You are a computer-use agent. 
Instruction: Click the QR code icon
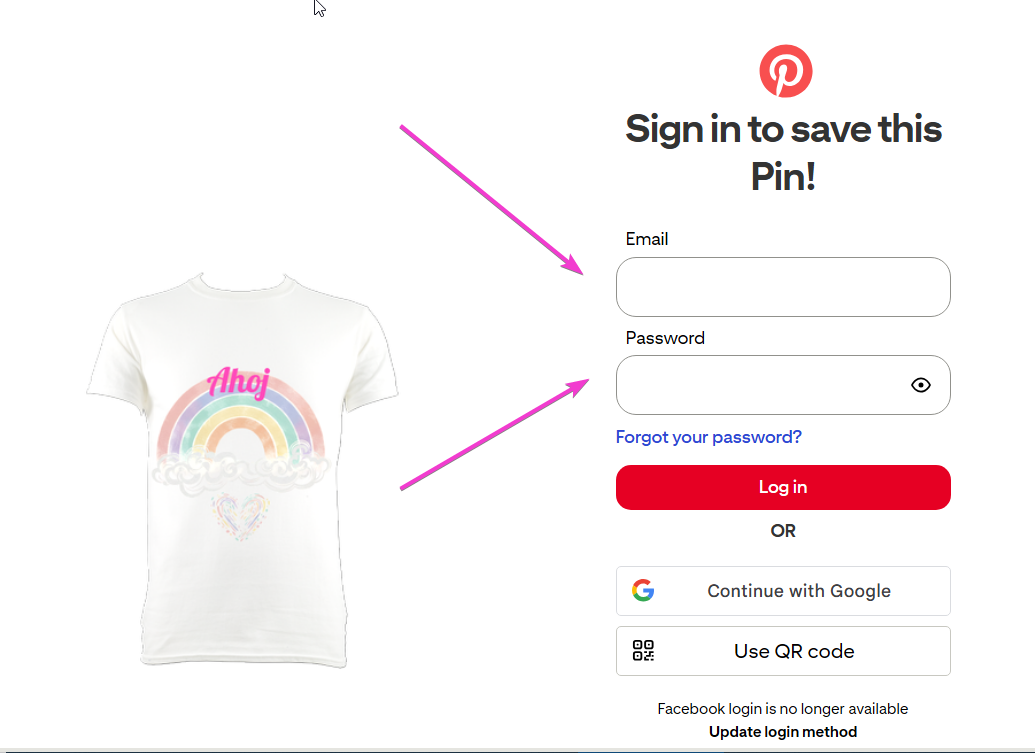tap(644, 651)
